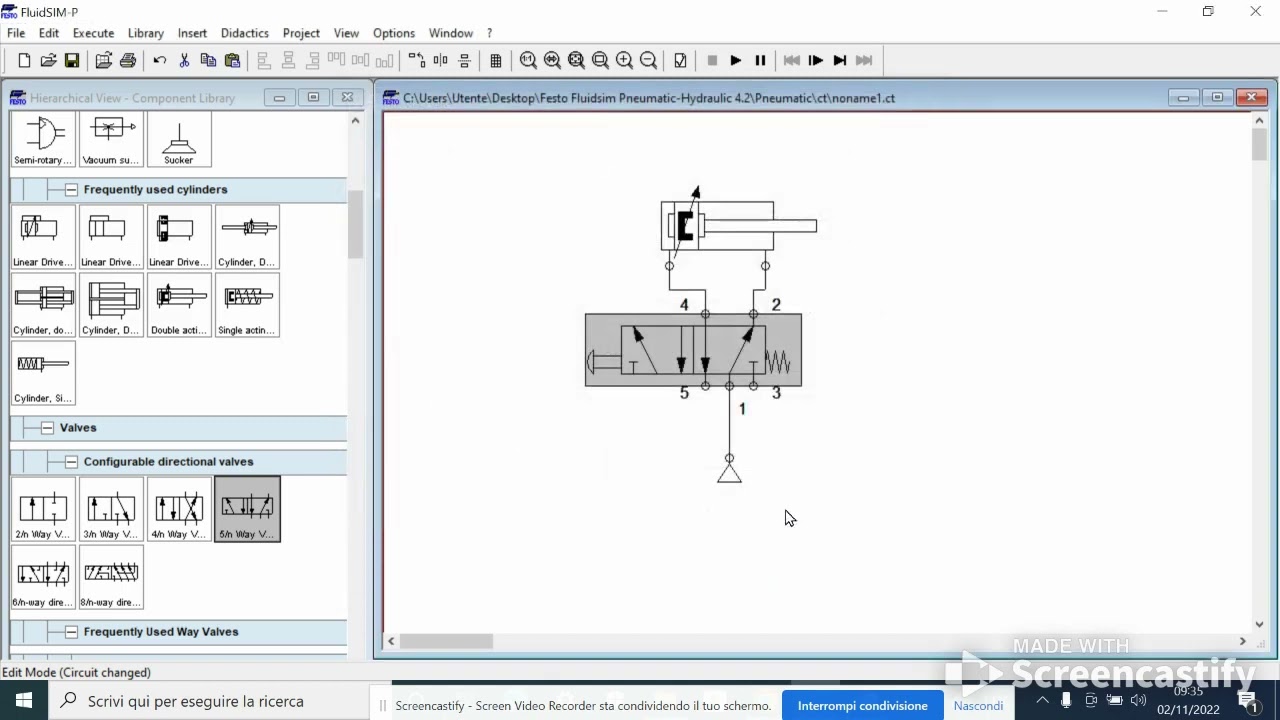Open the View menu
This screenshot has width=1280, height=720.
click(346, 33)
